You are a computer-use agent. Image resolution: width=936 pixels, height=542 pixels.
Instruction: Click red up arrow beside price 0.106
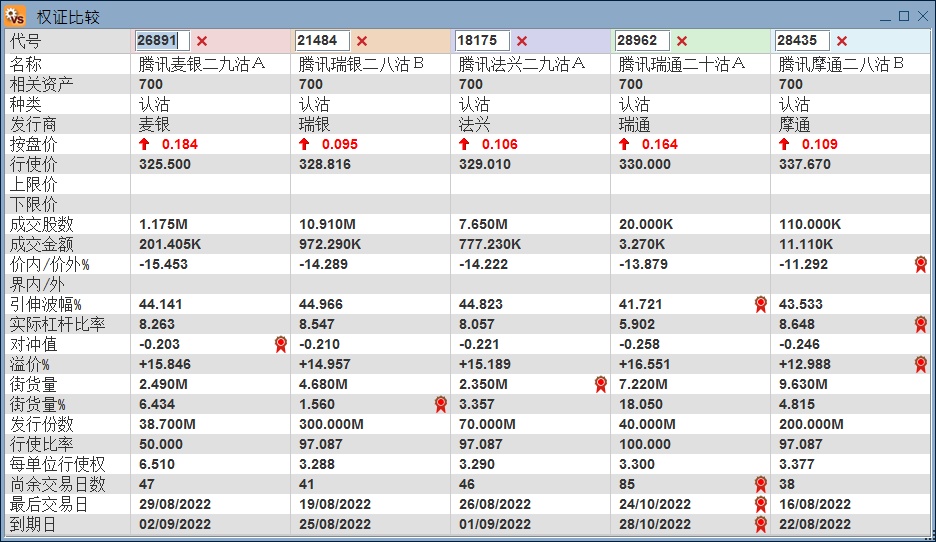coord(464,144)
